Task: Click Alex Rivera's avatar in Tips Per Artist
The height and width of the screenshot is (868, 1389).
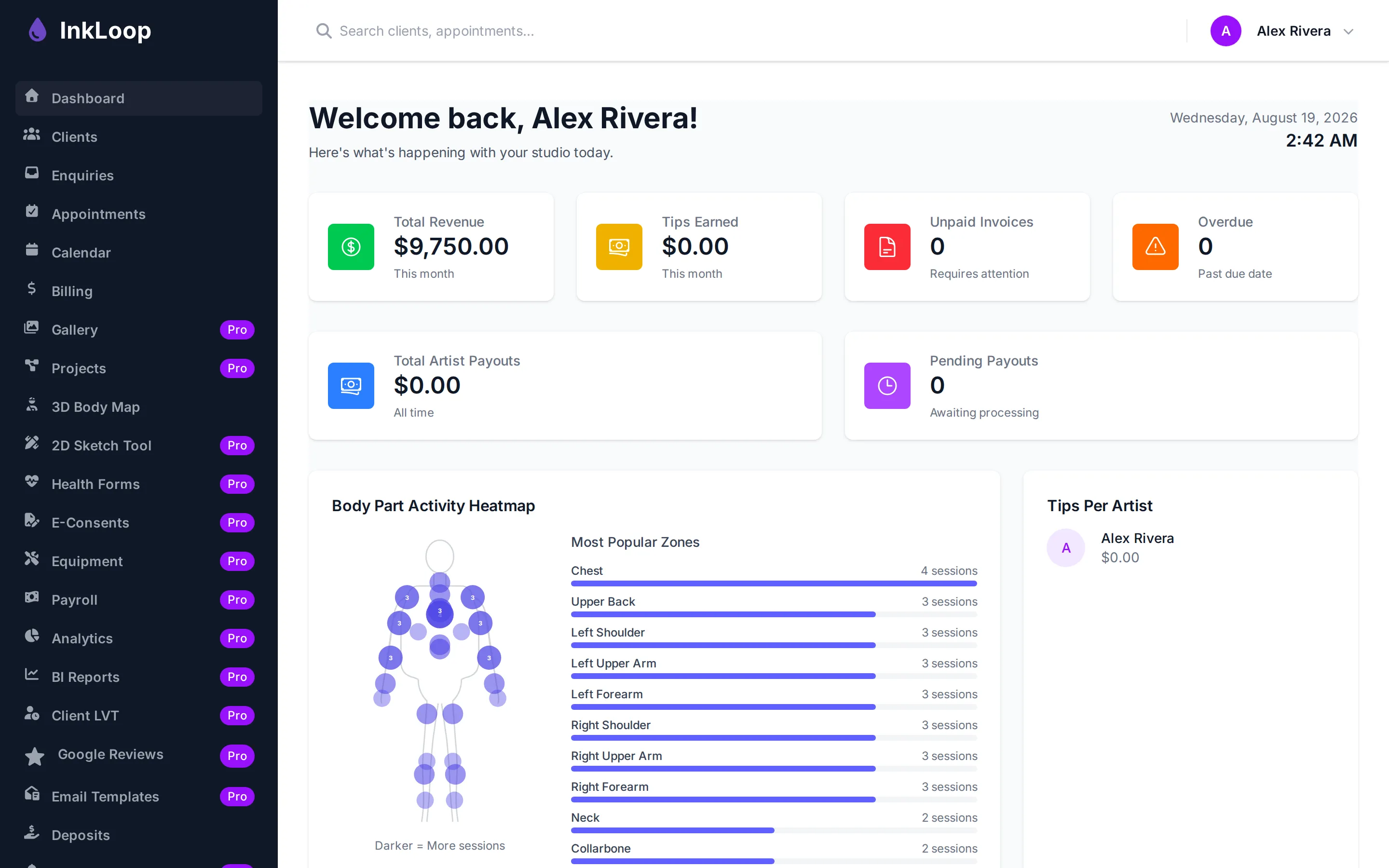Action: tap(1066, 548)
